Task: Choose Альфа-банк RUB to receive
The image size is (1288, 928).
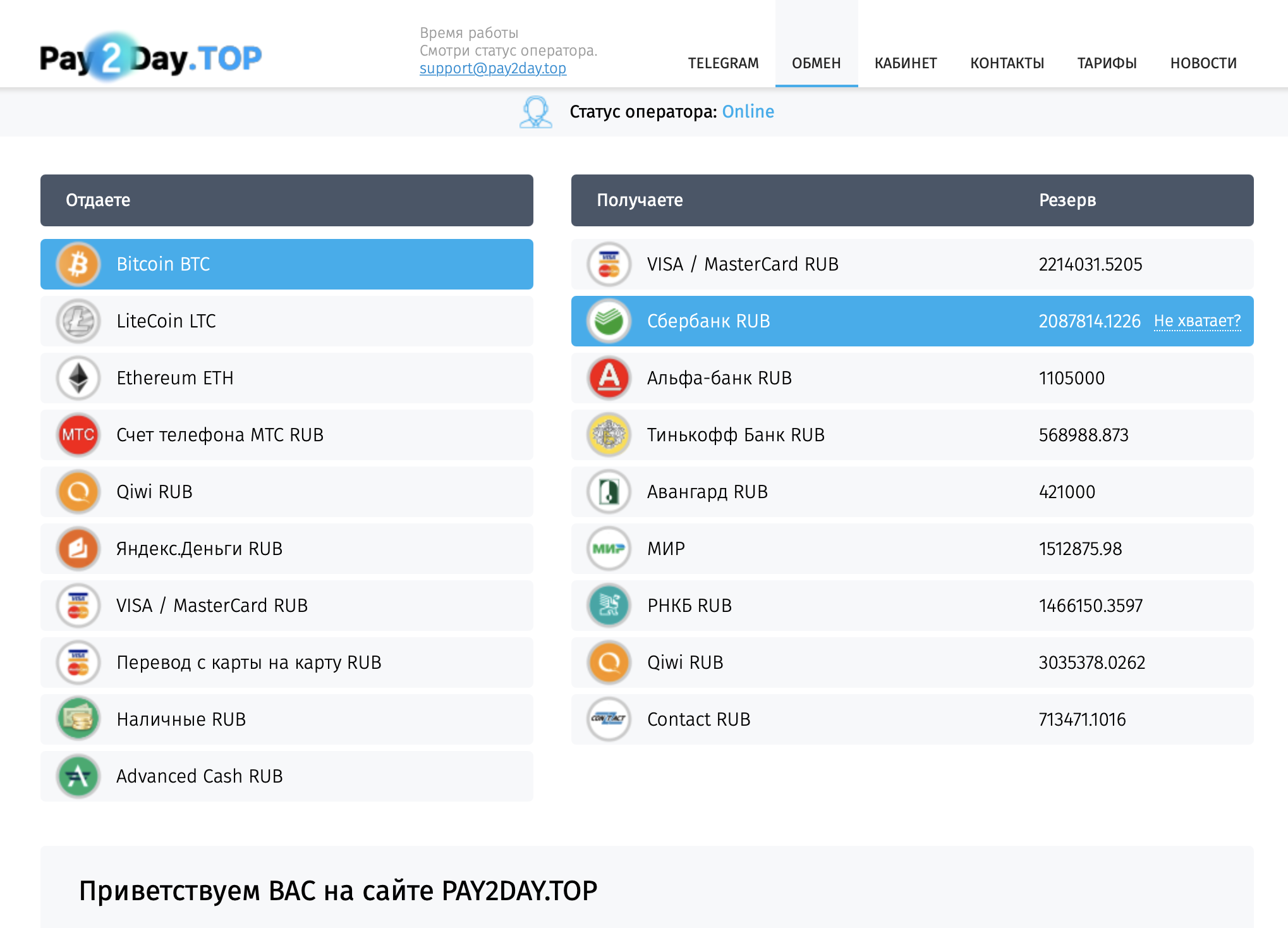Action: coord(913,378)
